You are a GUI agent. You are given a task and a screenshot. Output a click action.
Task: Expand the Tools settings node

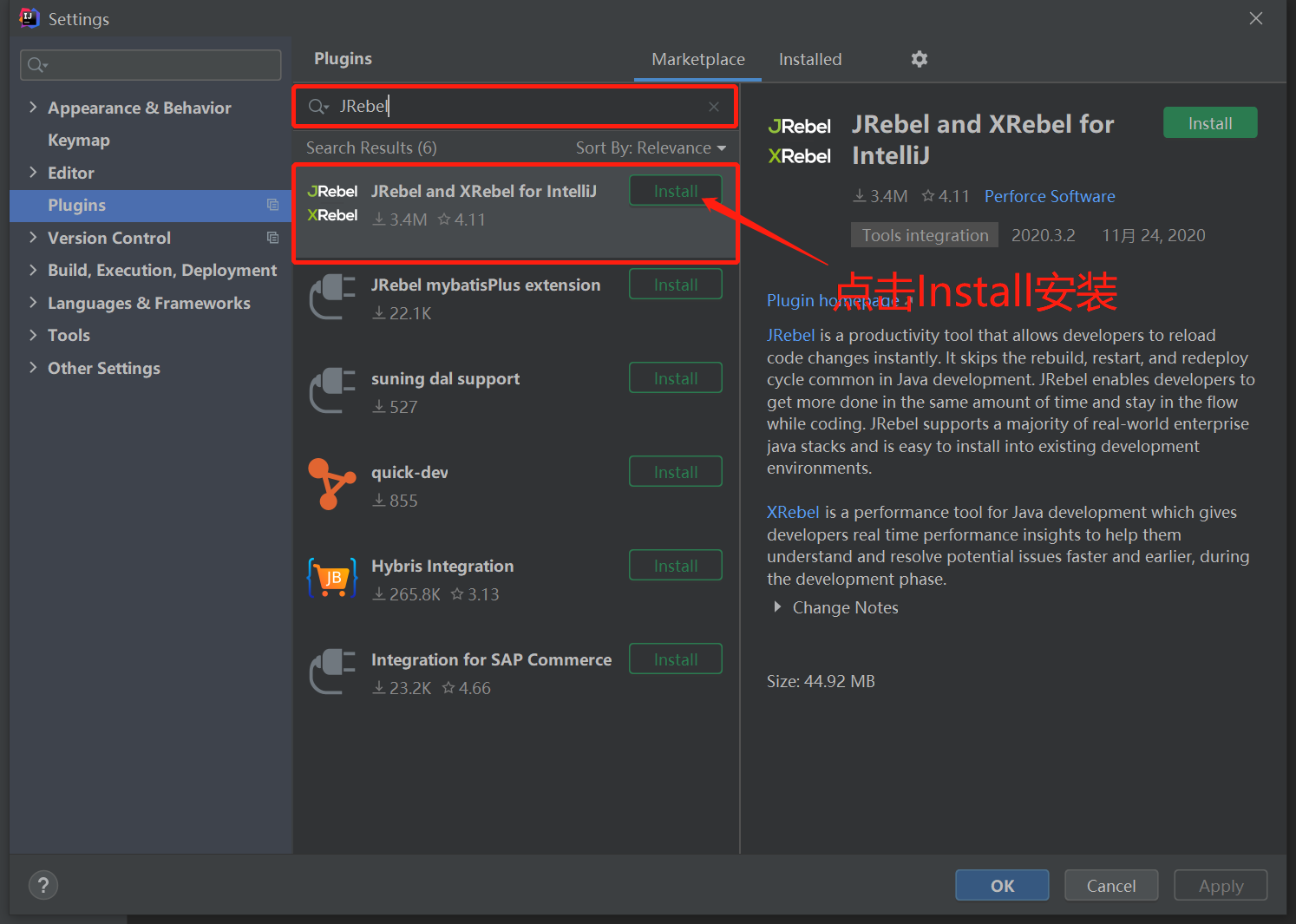point(33,335)
